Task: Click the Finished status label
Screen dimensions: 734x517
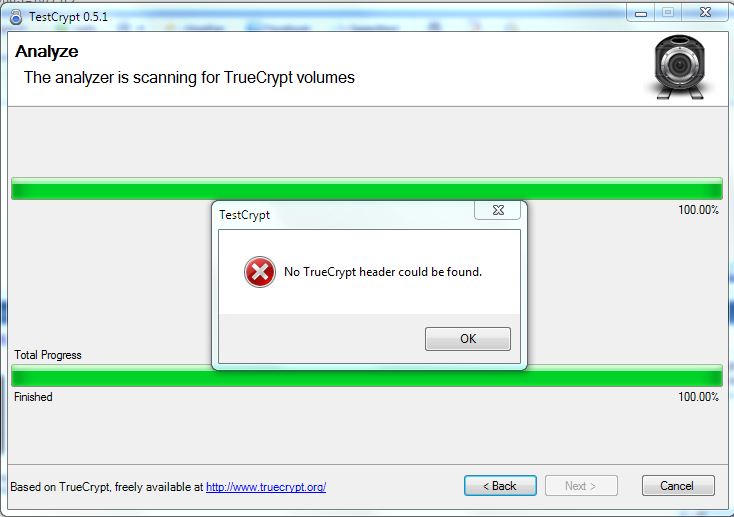Action: pos(33,397)
